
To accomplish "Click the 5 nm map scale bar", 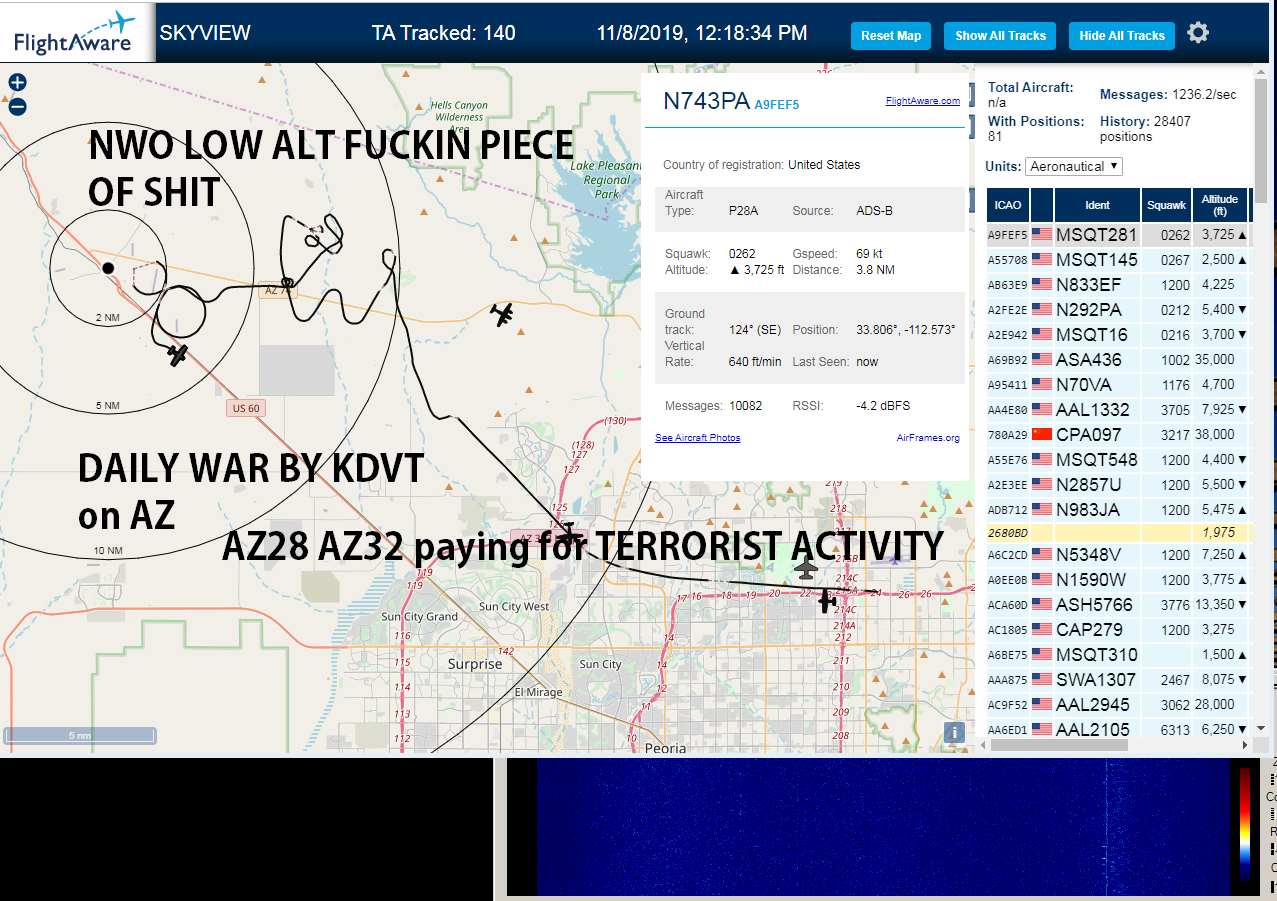I will click(80, 735).
